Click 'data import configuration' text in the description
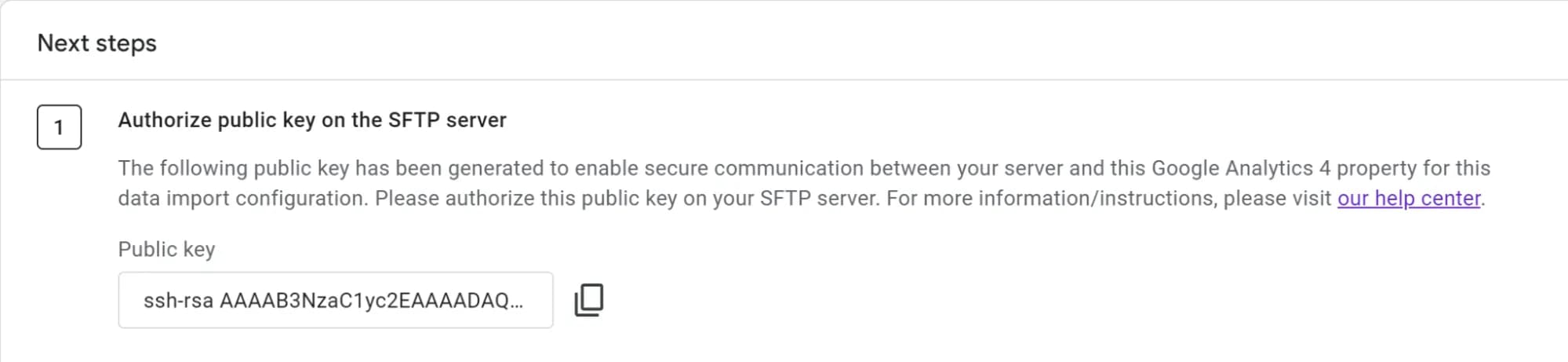The height and width of the screenshot is (362, 1568). click(x=242, y=198)
